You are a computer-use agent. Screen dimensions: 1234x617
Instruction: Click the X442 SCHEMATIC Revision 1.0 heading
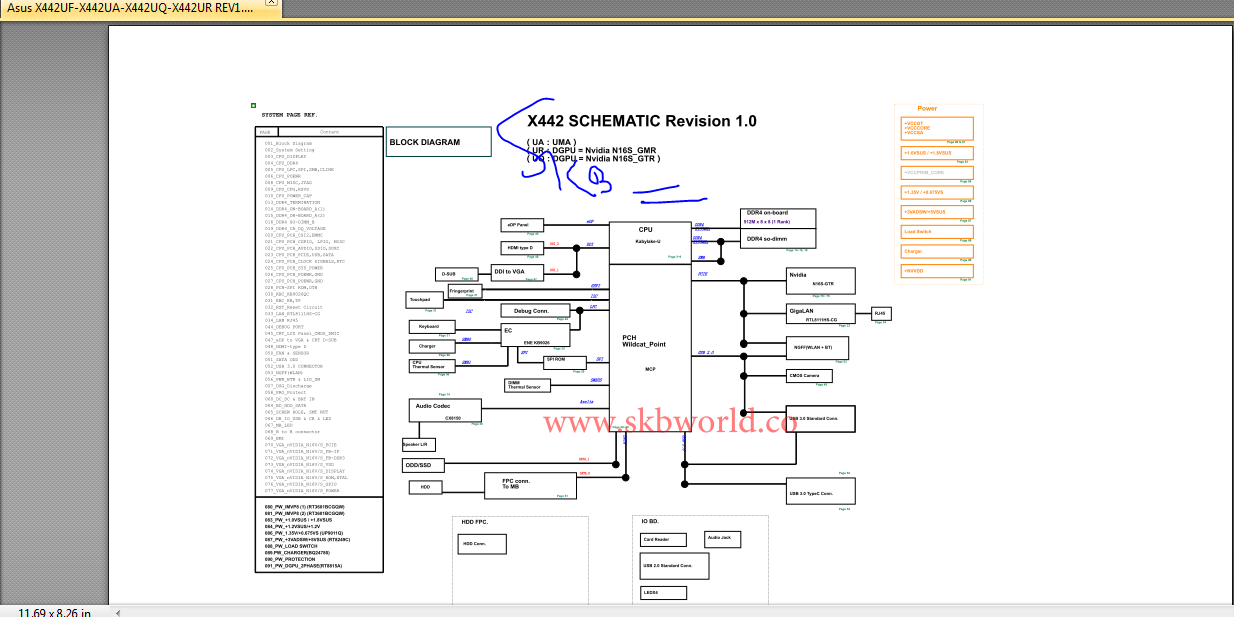pos(642,121)
